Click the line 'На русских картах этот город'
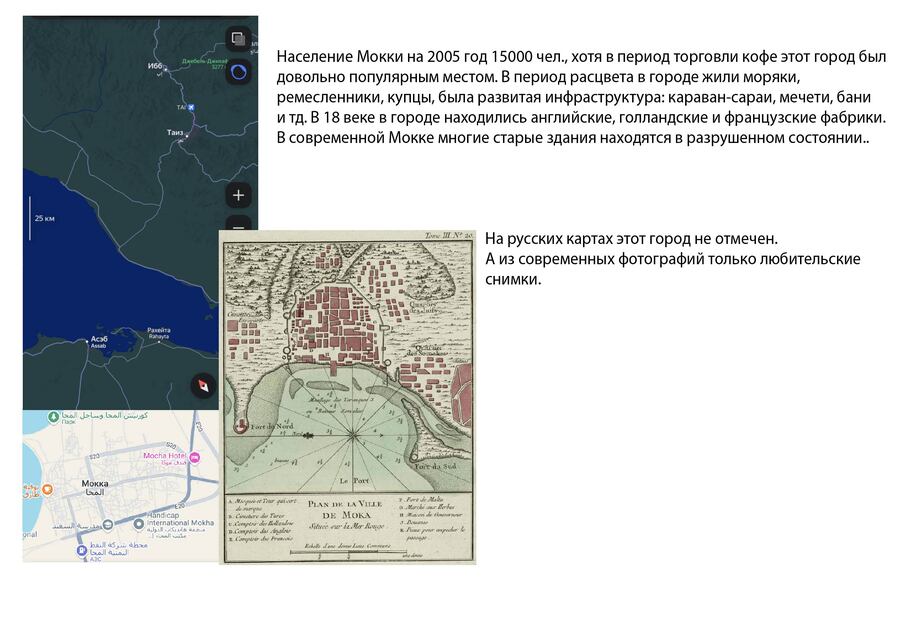The height and width of the screenshot is (617, 900). (x=631, y=238)
